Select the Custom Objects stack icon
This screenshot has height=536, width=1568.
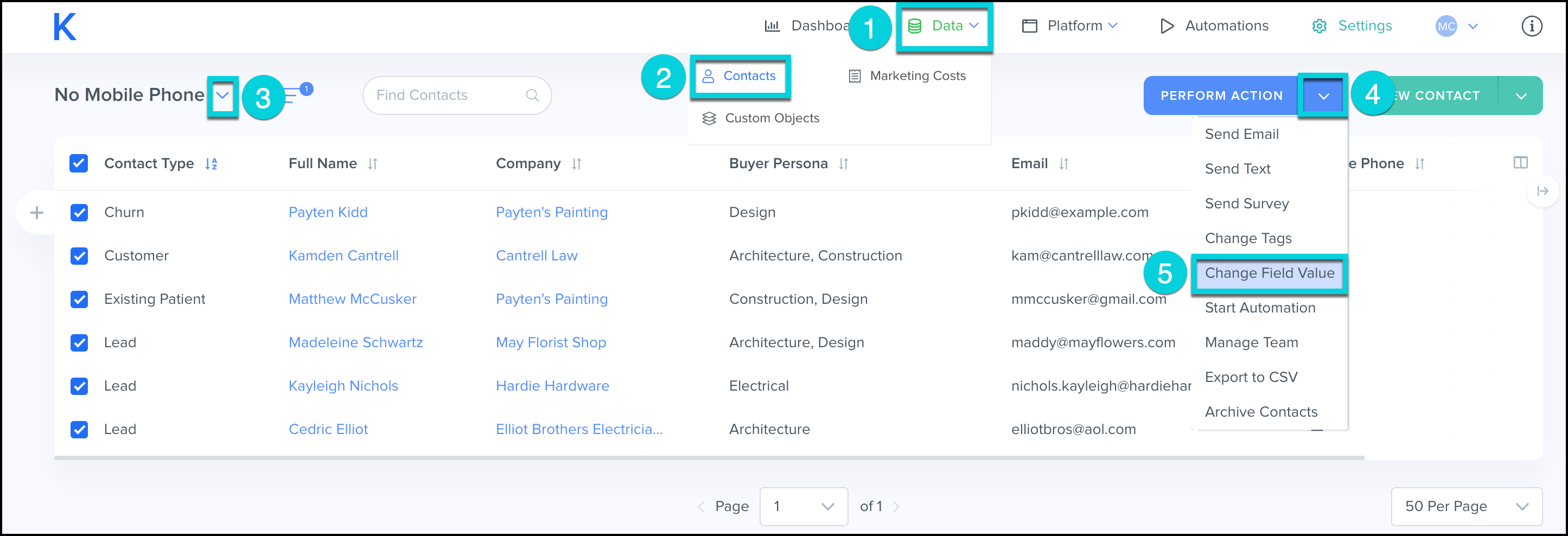point(709,118)
